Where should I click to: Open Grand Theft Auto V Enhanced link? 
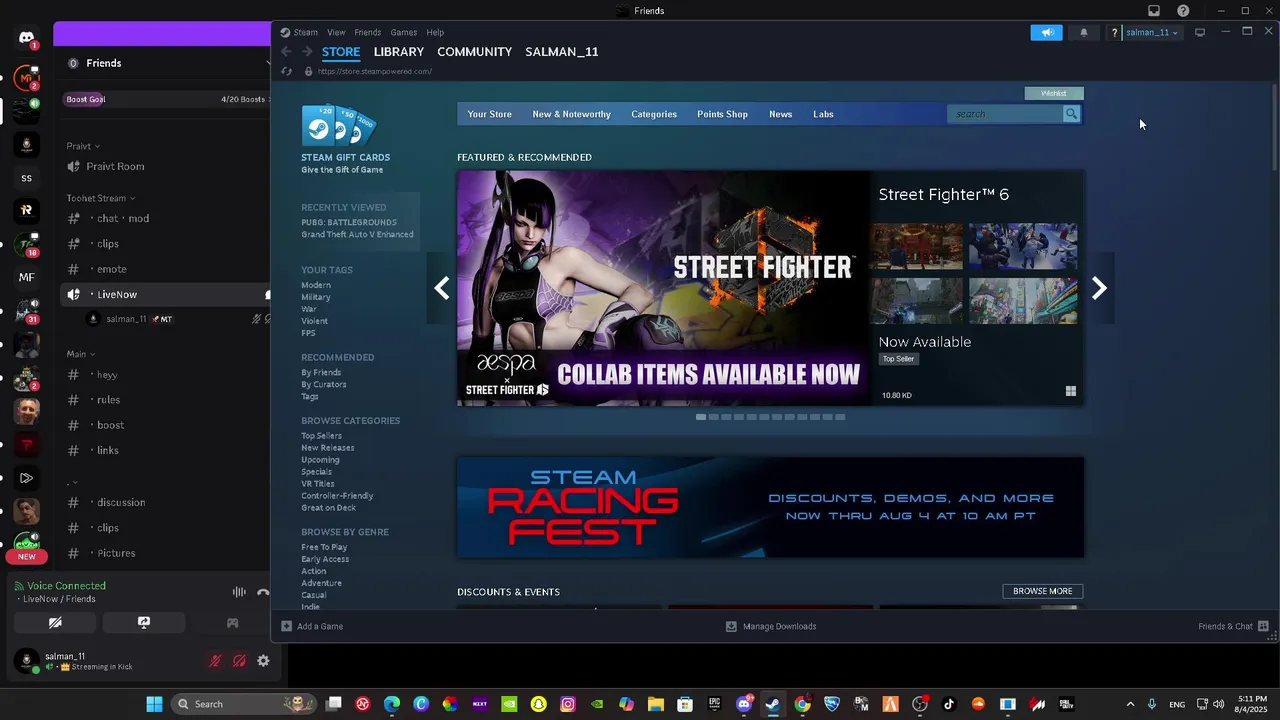(357, 234)
